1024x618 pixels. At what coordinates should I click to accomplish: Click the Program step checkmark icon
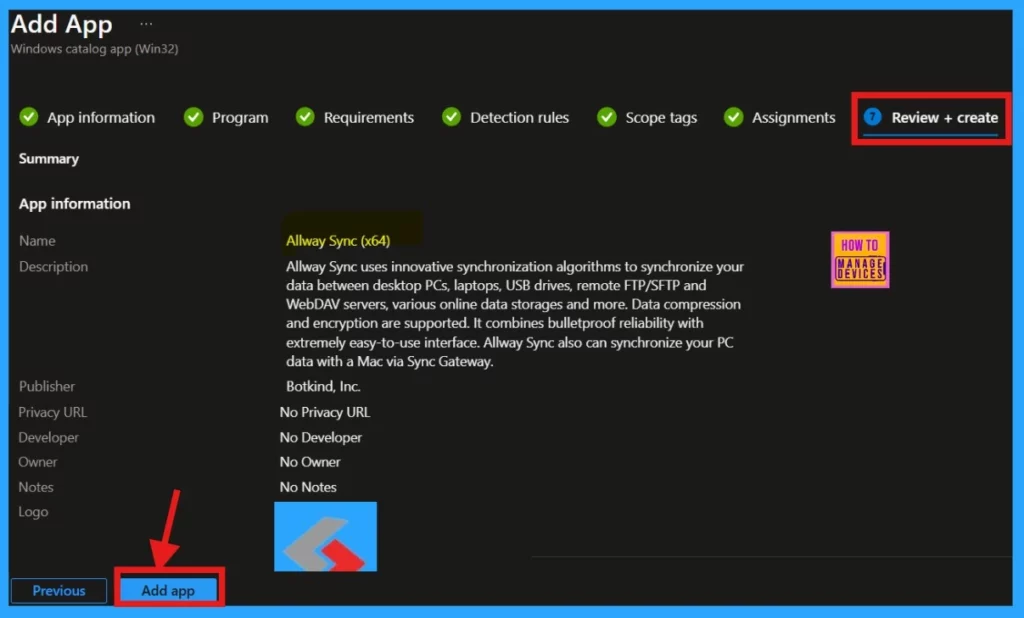click(193, 117)
